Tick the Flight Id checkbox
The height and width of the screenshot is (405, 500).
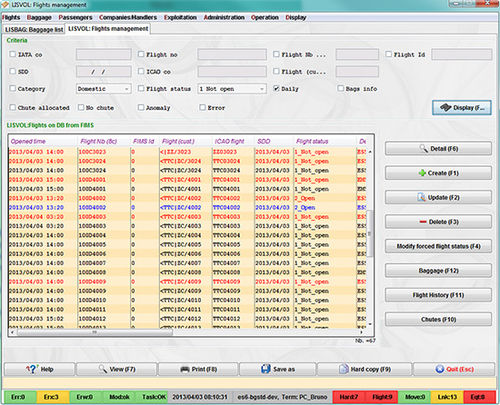click(389, 54)
